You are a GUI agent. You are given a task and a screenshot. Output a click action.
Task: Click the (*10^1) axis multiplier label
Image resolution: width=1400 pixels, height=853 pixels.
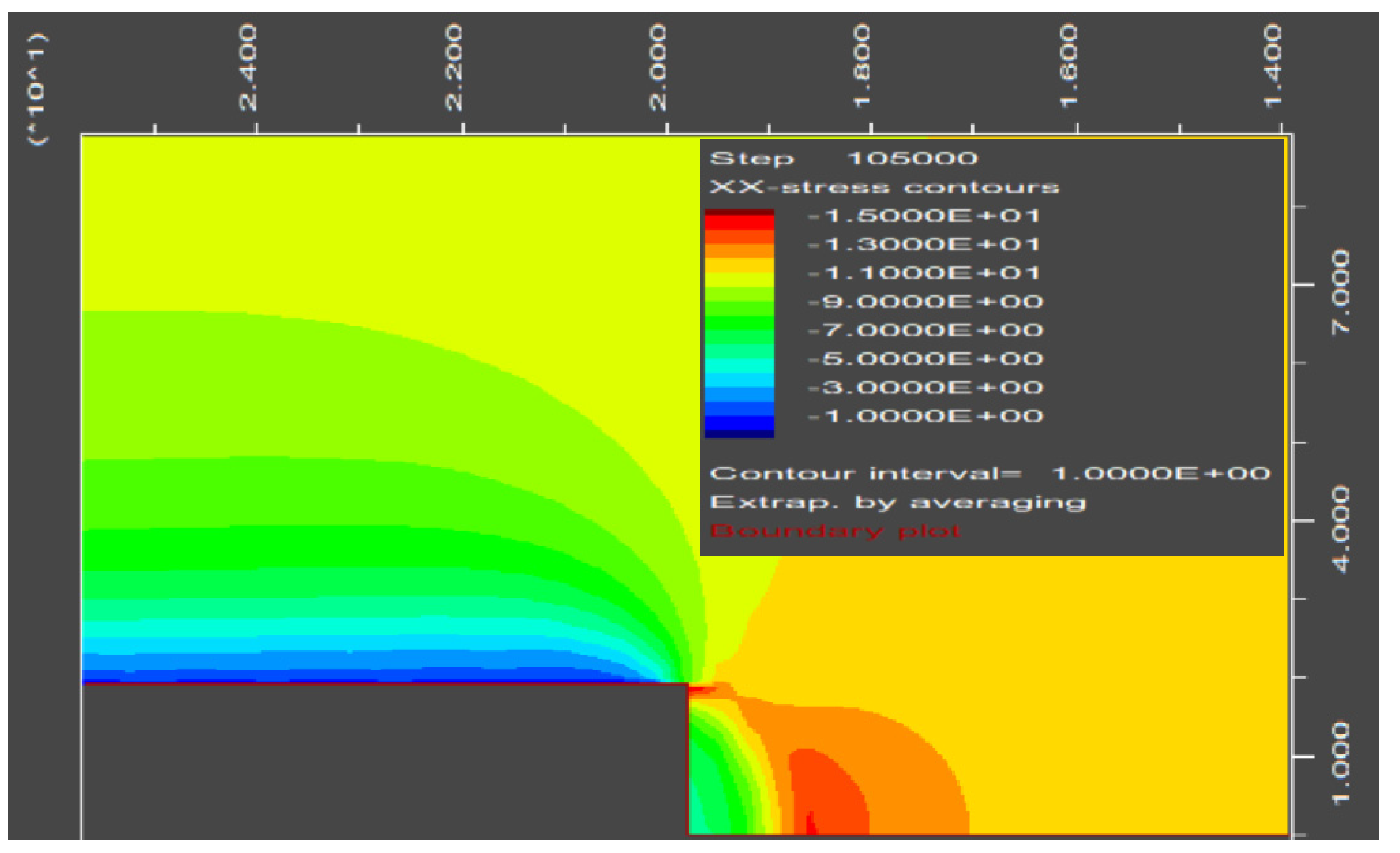point(39,89)
